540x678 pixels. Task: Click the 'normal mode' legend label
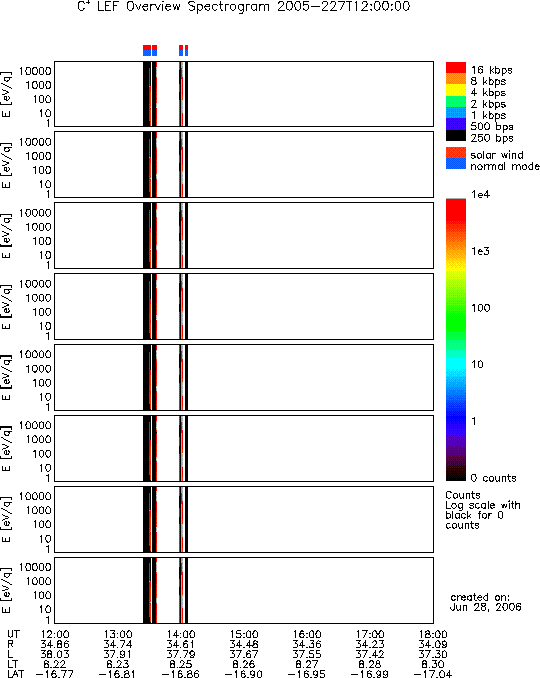pos(505,166)
